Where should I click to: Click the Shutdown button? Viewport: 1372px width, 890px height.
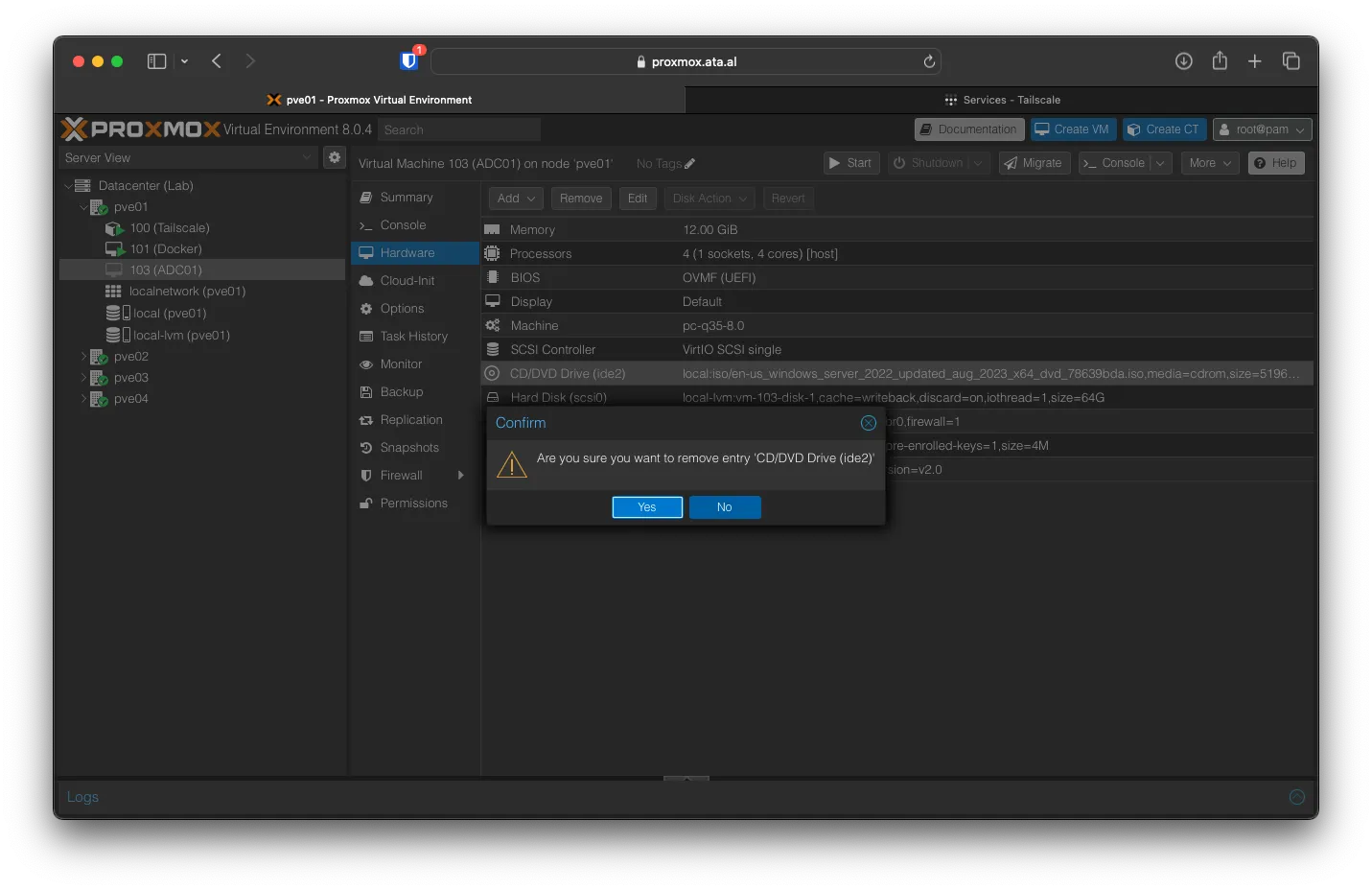(x=928, y=163)
